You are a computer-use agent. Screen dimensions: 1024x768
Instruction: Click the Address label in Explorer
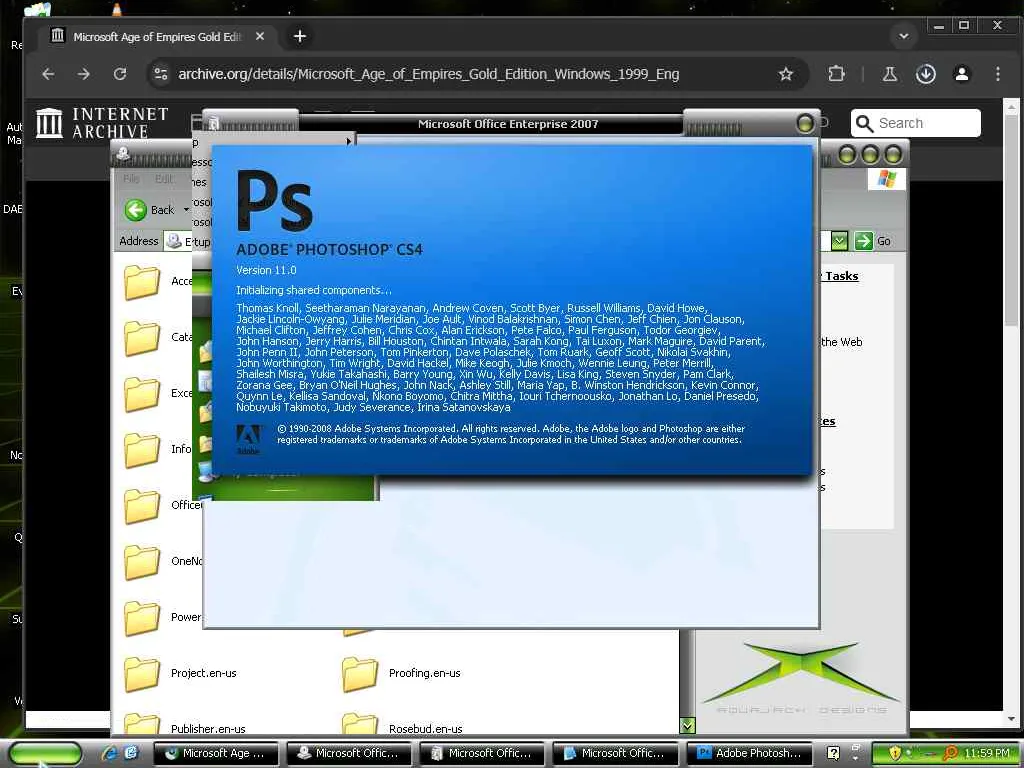point(138,241)
